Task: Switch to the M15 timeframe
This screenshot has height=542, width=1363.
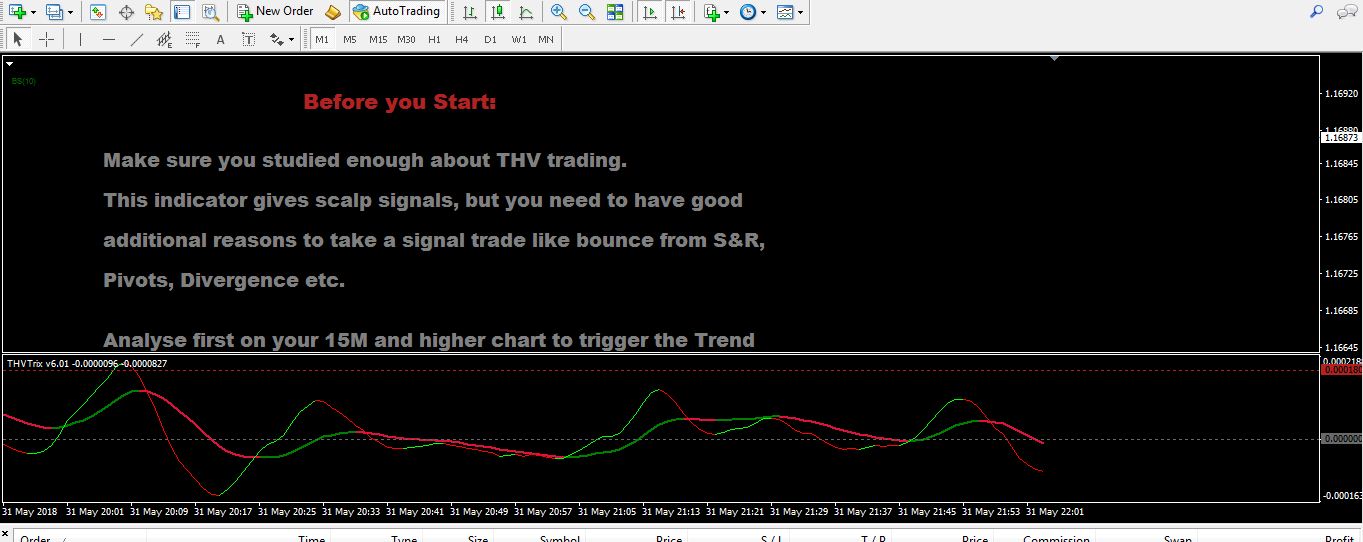Action: tap(377, 40)
